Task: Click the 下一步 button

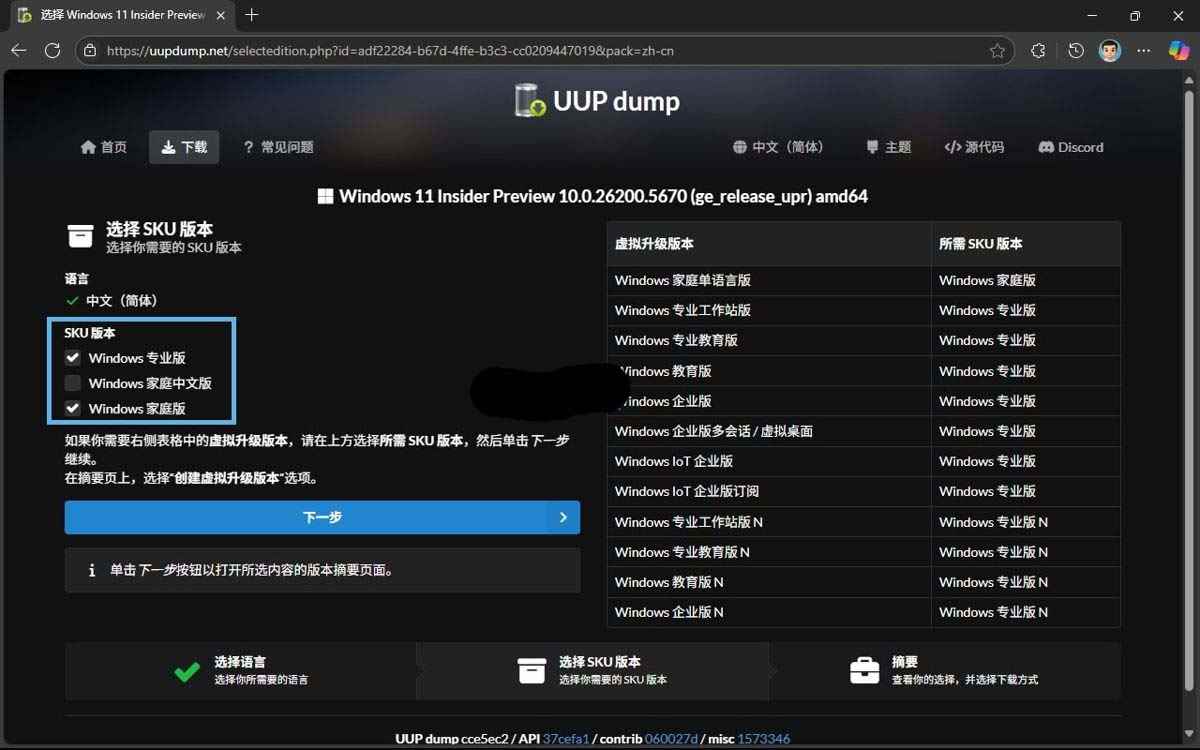Action: click(322, 518)
